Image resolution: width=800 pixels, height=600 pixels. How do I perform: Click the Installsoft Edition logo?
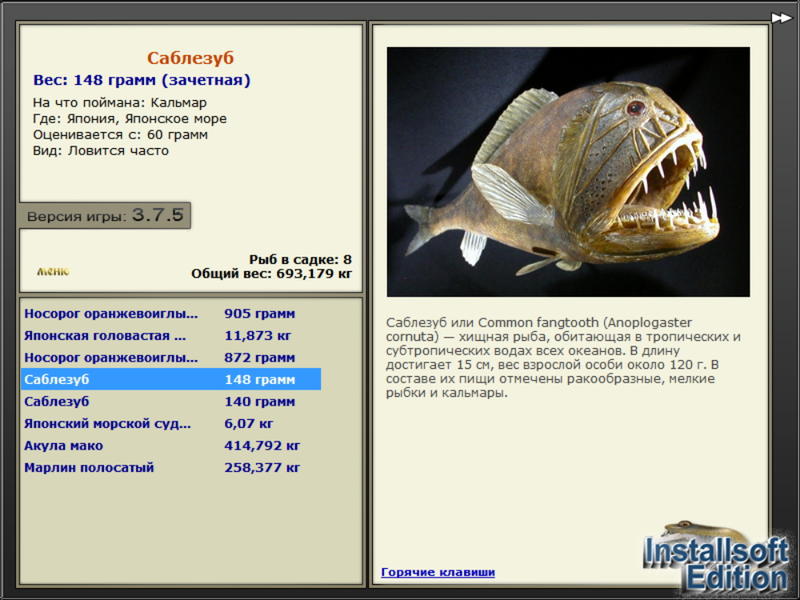(716, 559)
